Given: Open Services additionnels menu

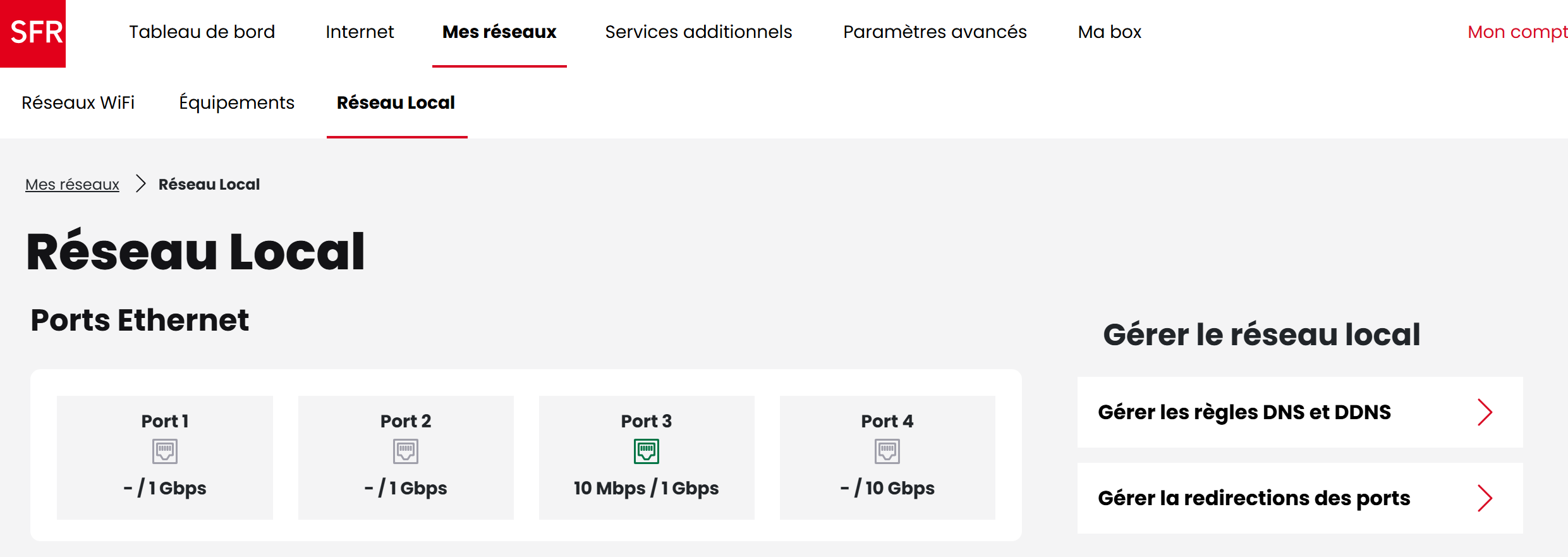Looking at the screenshot, I should point(698,32).
